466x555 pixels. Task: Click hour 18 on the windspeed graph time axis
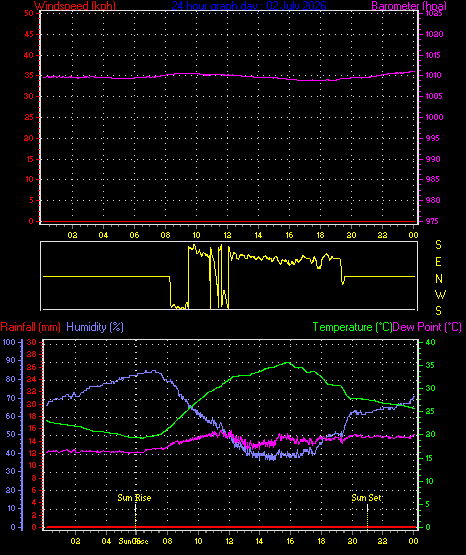point(320,235)
